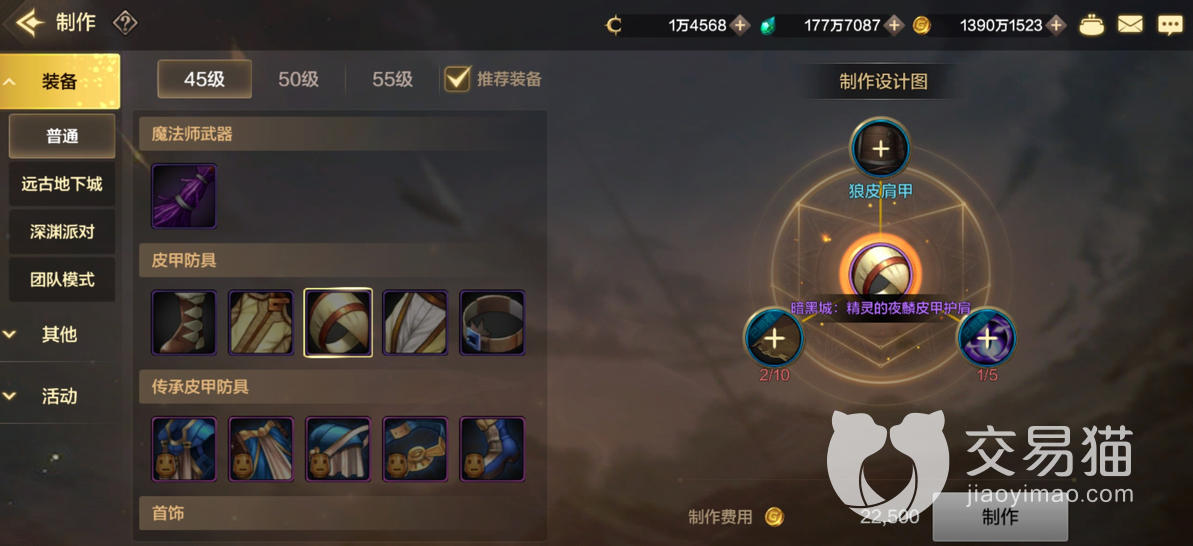Image resolution: width=1193 pixels, height=546 pixels.
Task: Select the 深渊派对 subcategory
Action: click(x=62, y=231)
